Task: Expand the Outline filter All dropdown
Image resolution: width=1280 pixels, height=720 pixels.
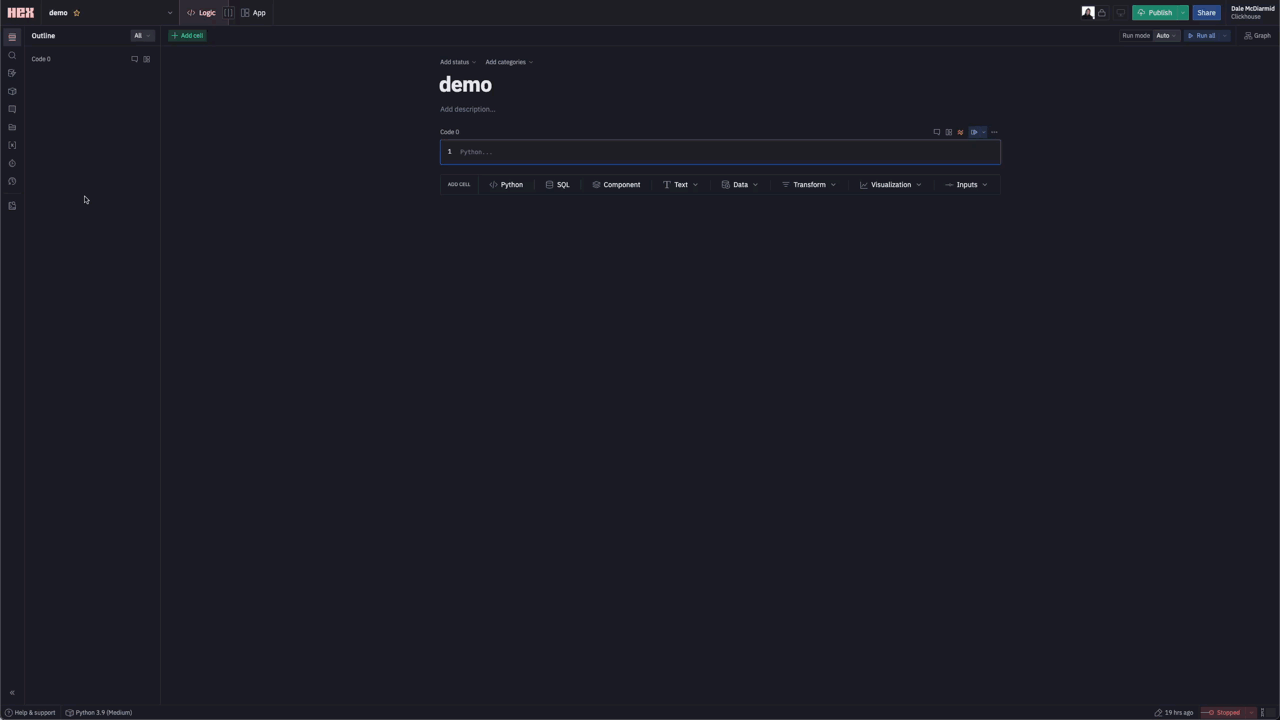Action: point(142,36)
